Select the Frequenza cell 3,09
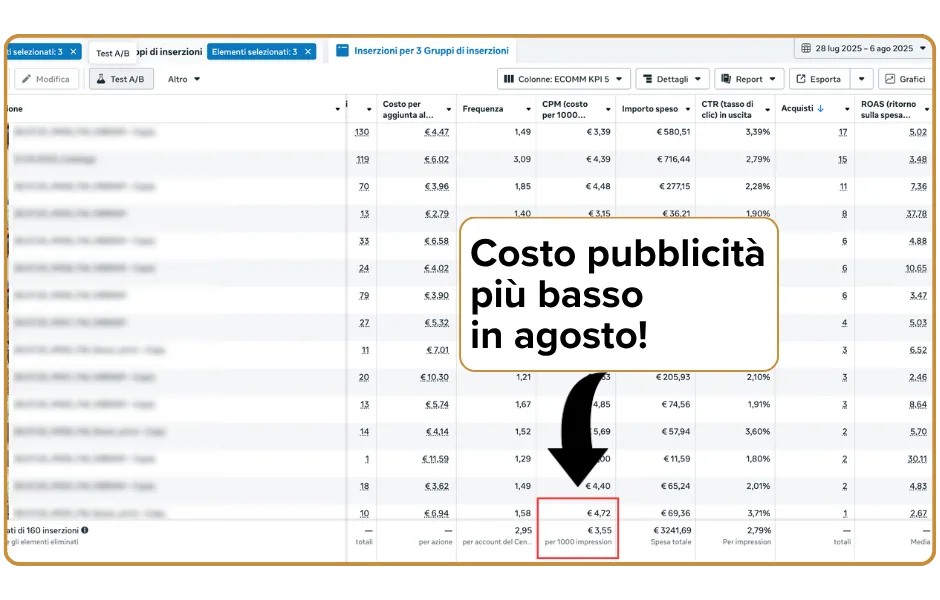Image resolution: width=940 pixels, height=600 pixels. (522, 159)
